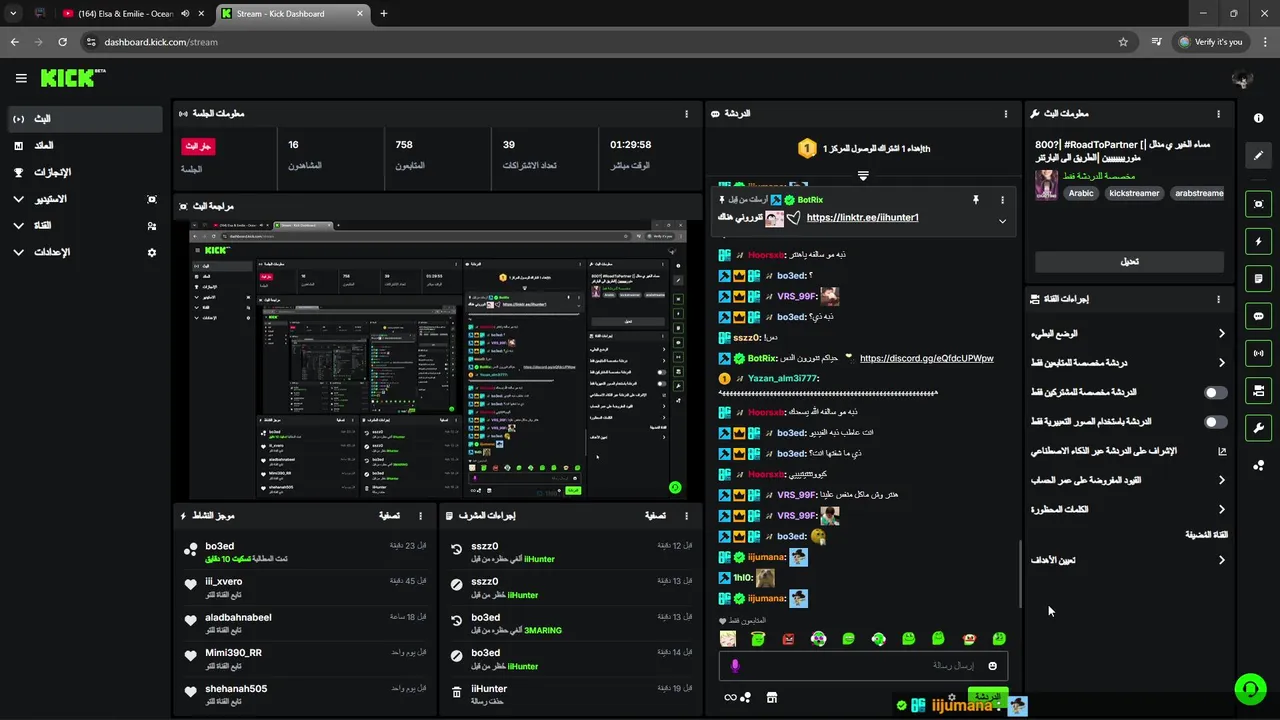The image size is (1280, 720).
Task: Open the activity feed panel options menu
Action: click(x=420, y=516)
